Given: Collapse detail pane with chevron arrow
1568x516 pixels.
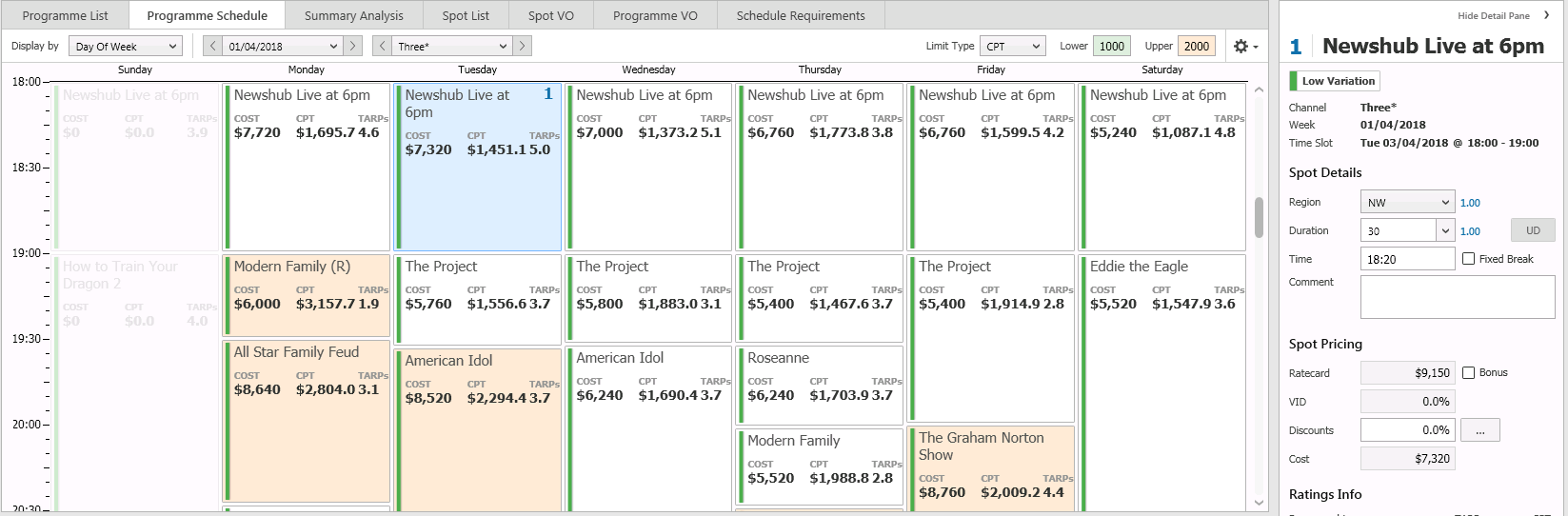Looking at the screenshot, I should 1546,15.
